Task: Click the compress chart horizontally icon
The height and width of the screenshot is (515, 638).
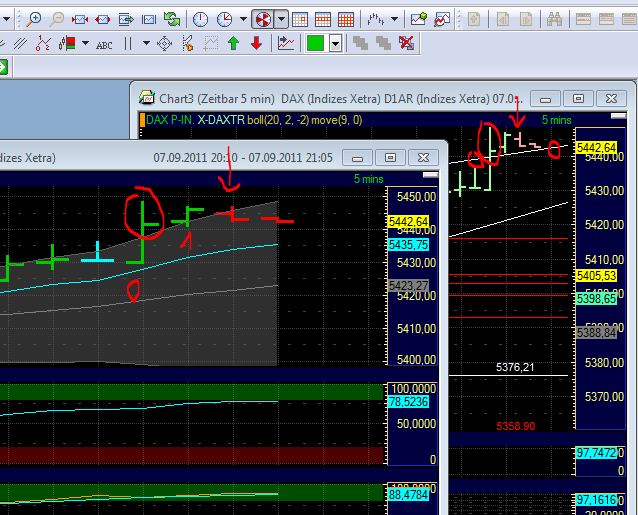Action: click(x=80, y=19)
